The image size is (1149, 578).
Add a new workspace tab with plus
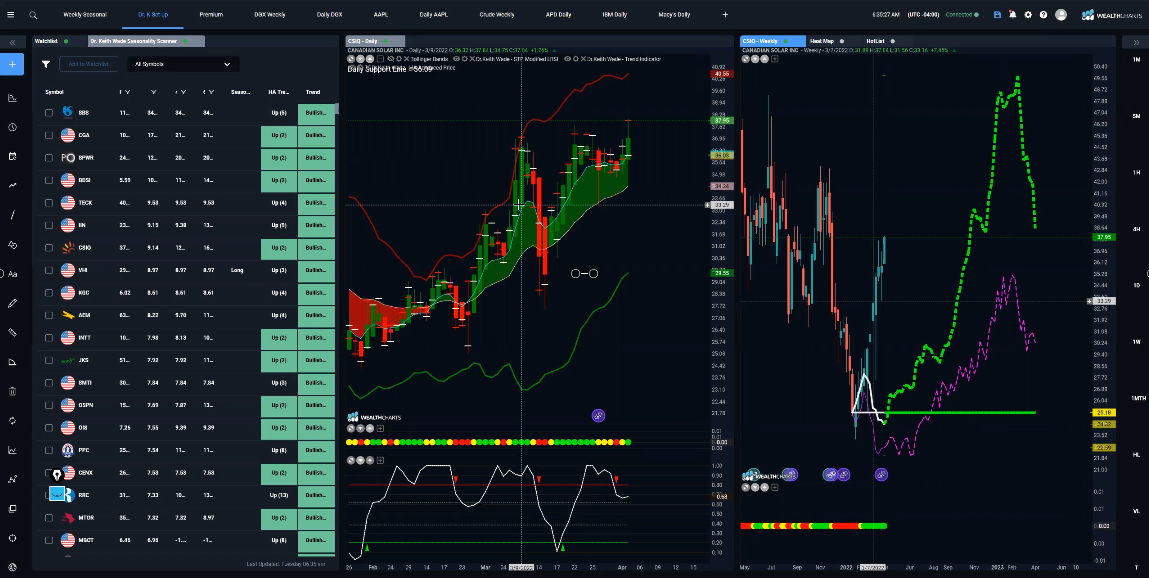click(725, 15)
